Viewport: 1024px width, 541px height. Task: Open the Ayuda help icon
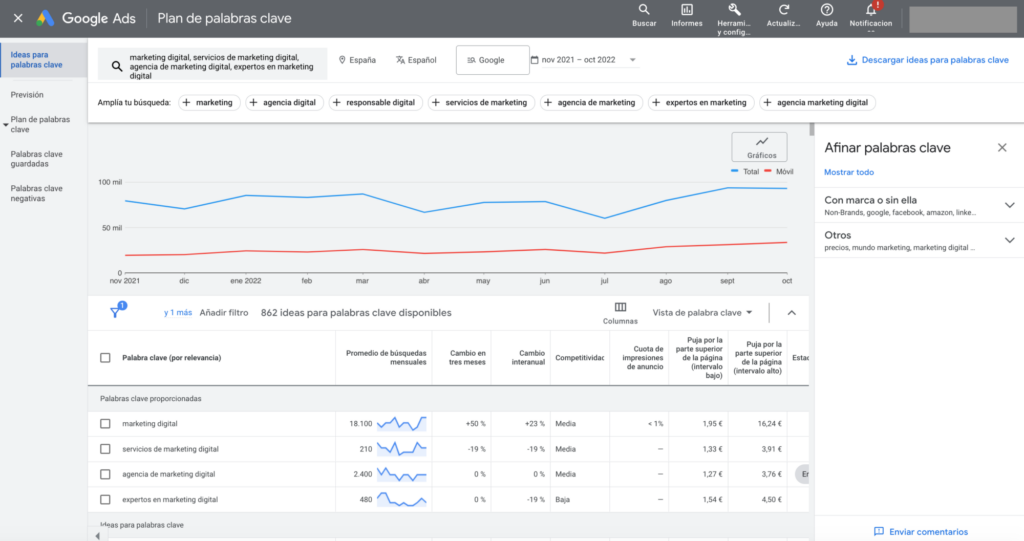click(x=826, y=16)
